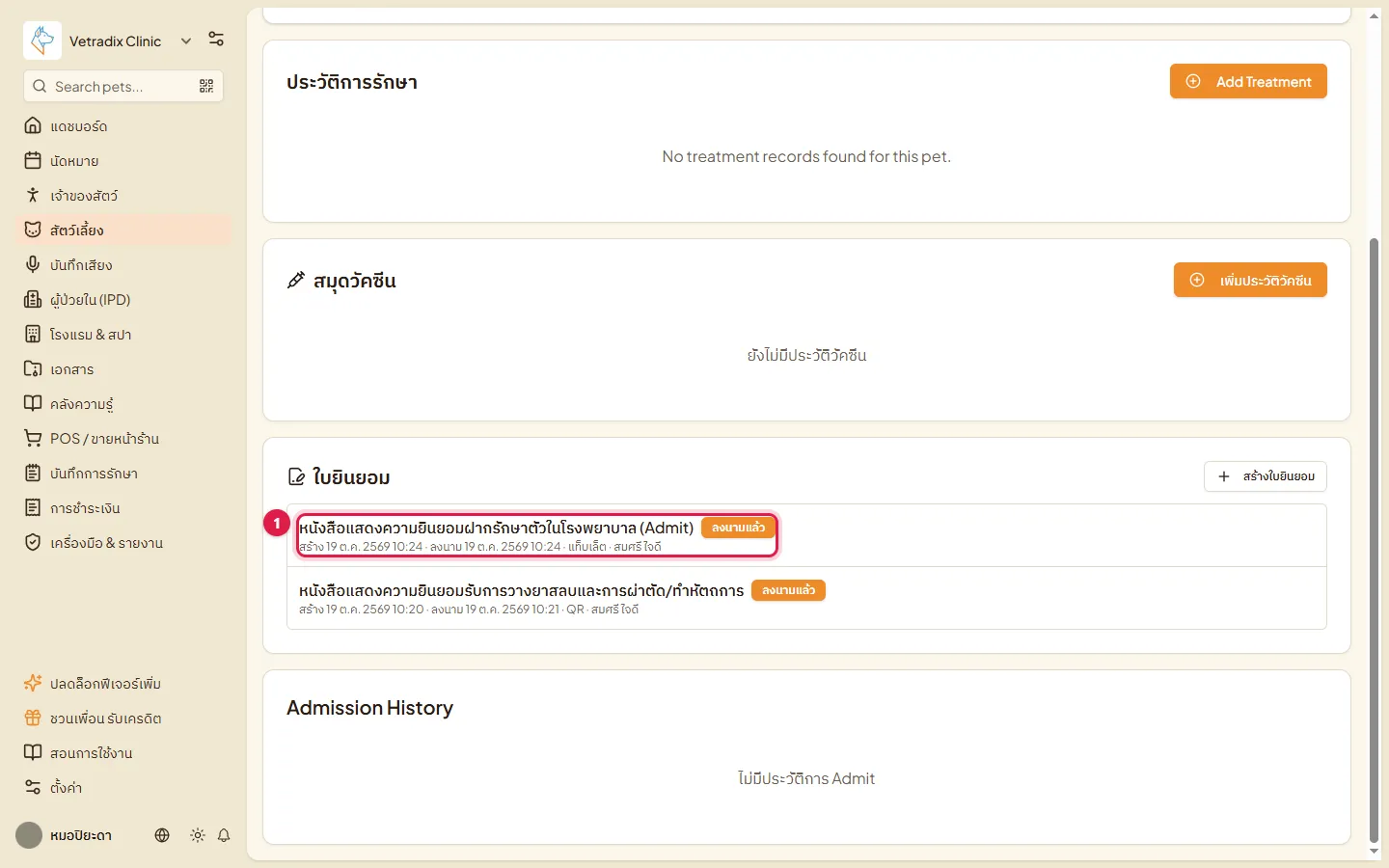The width and height of the screenshot is (1389, 868).
Task: Click the gift icon for ชวนเพื่อน รับเครดิต
Action: pos(33,719)
